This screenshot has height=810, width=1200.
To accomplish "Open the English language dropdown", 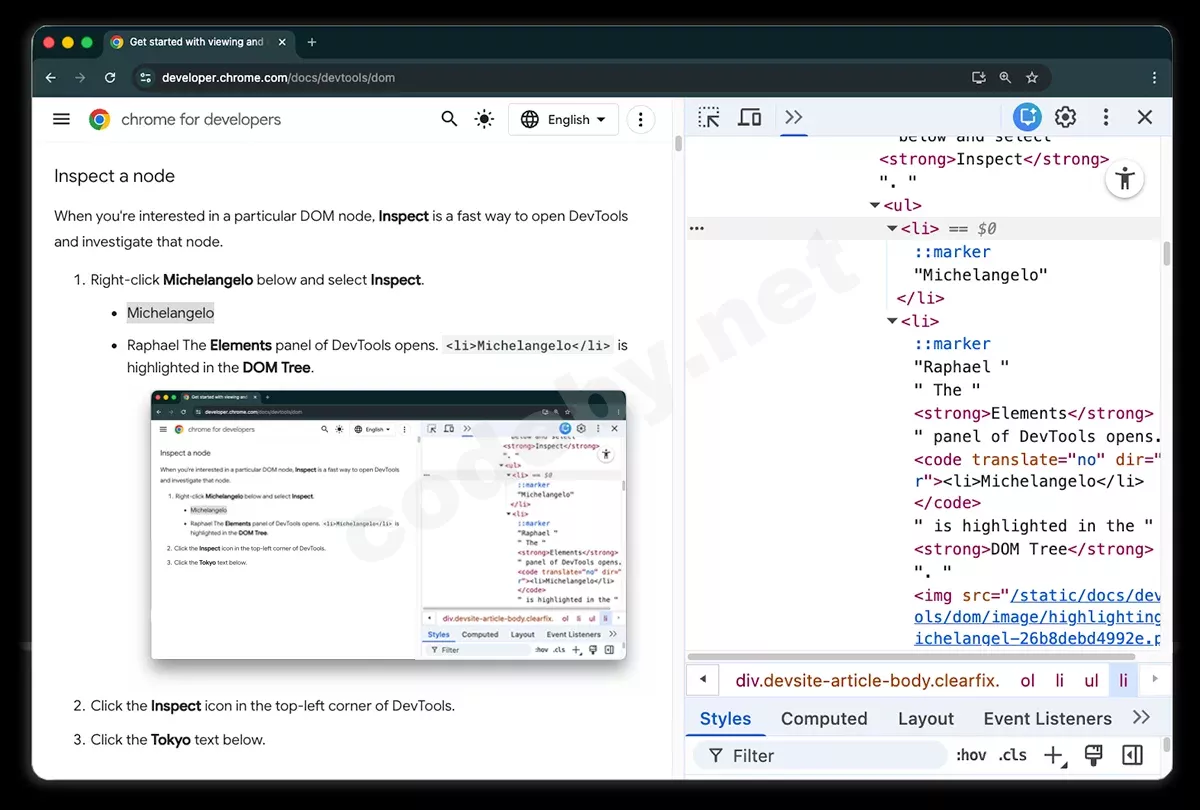I will click(563, 119).
